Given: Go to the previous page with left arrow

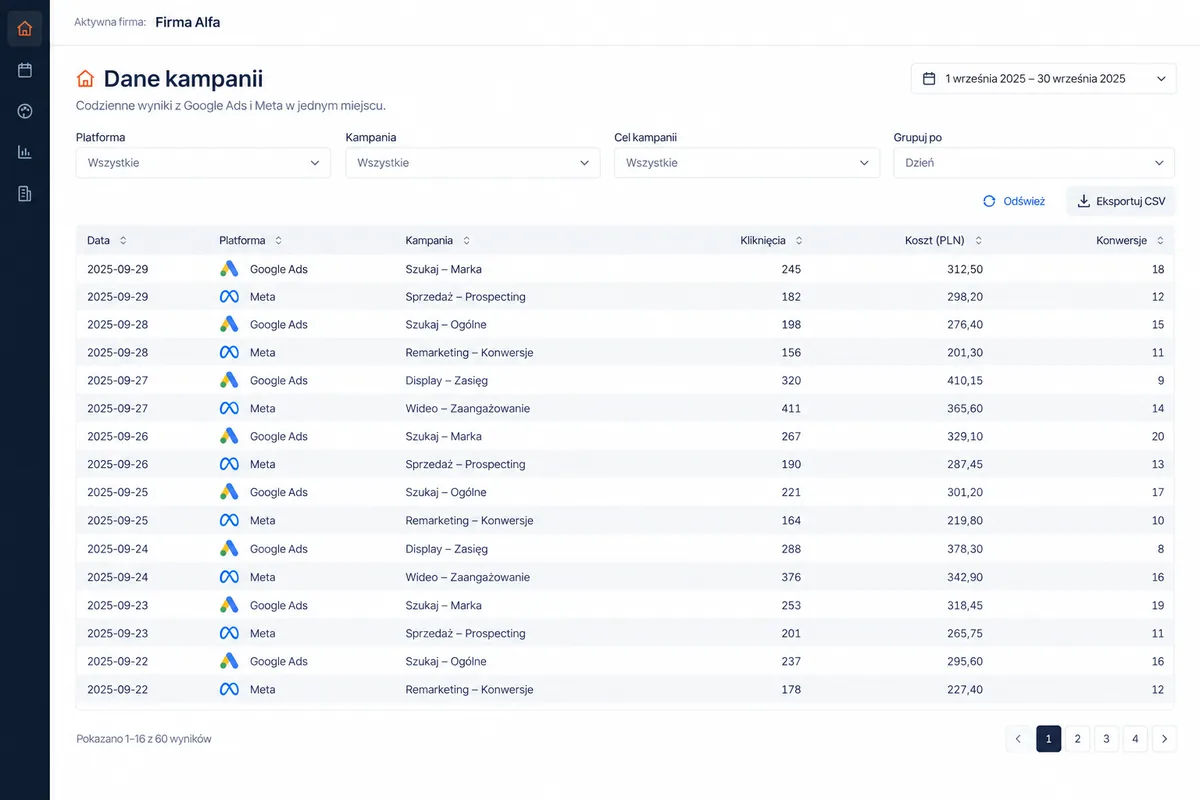Looking at the screenshot, I should [1018, 739].
